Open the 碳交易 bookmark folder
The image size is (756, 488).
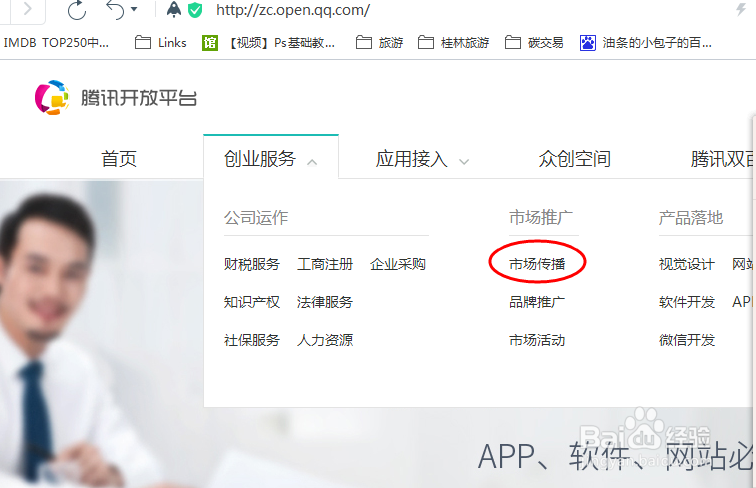tap(534, 43)
